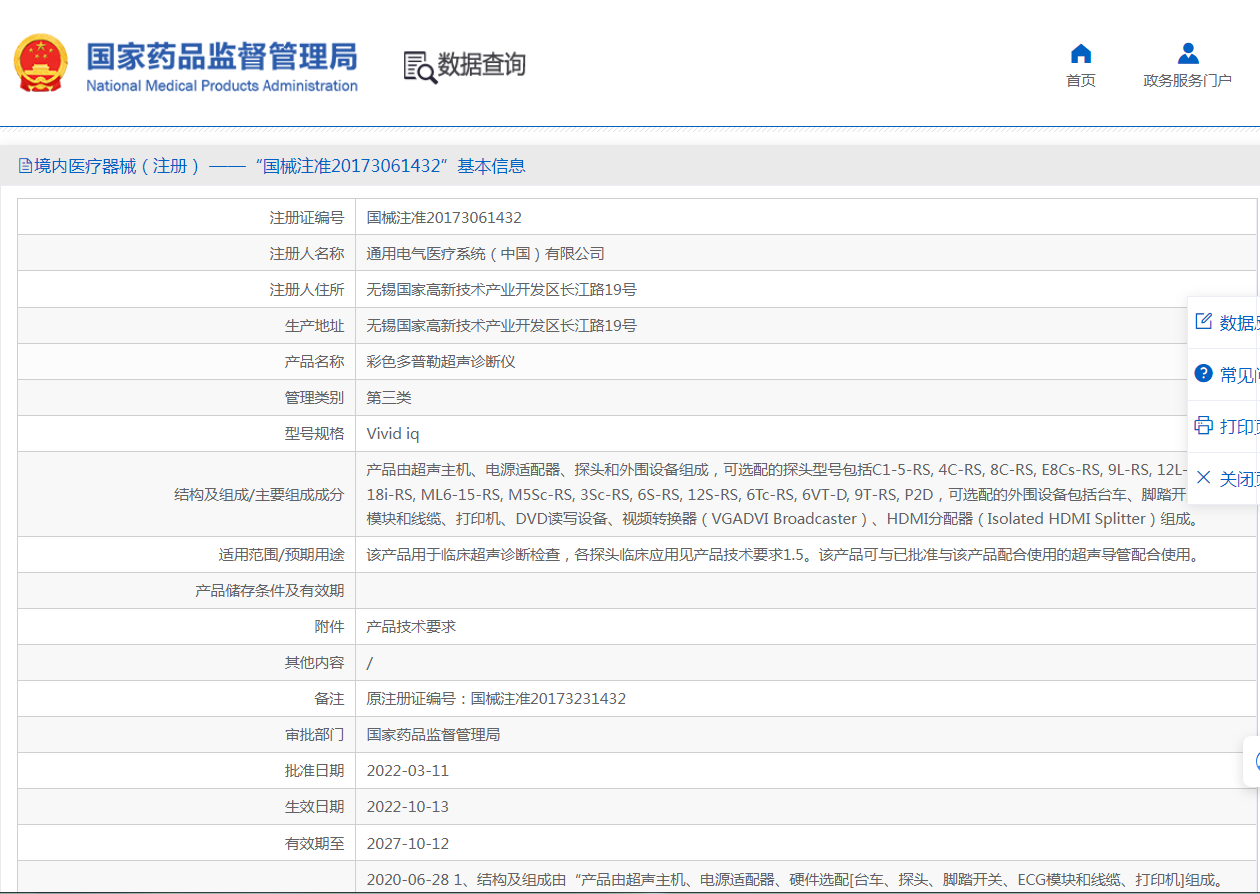
Task: Open the 政务服务门户 person icon
Action: [x=1187, y=54]
